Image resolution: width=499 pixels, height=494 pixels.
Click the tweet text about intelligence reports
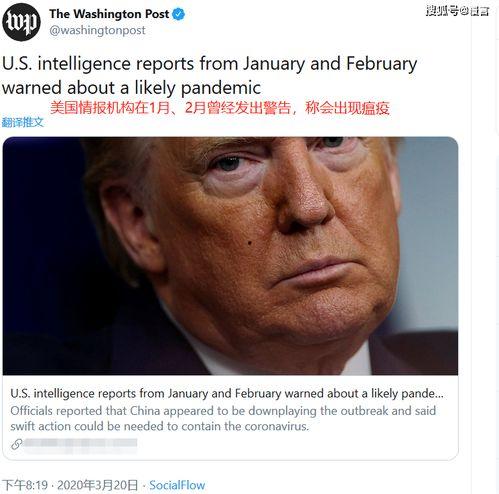point(209,76)
